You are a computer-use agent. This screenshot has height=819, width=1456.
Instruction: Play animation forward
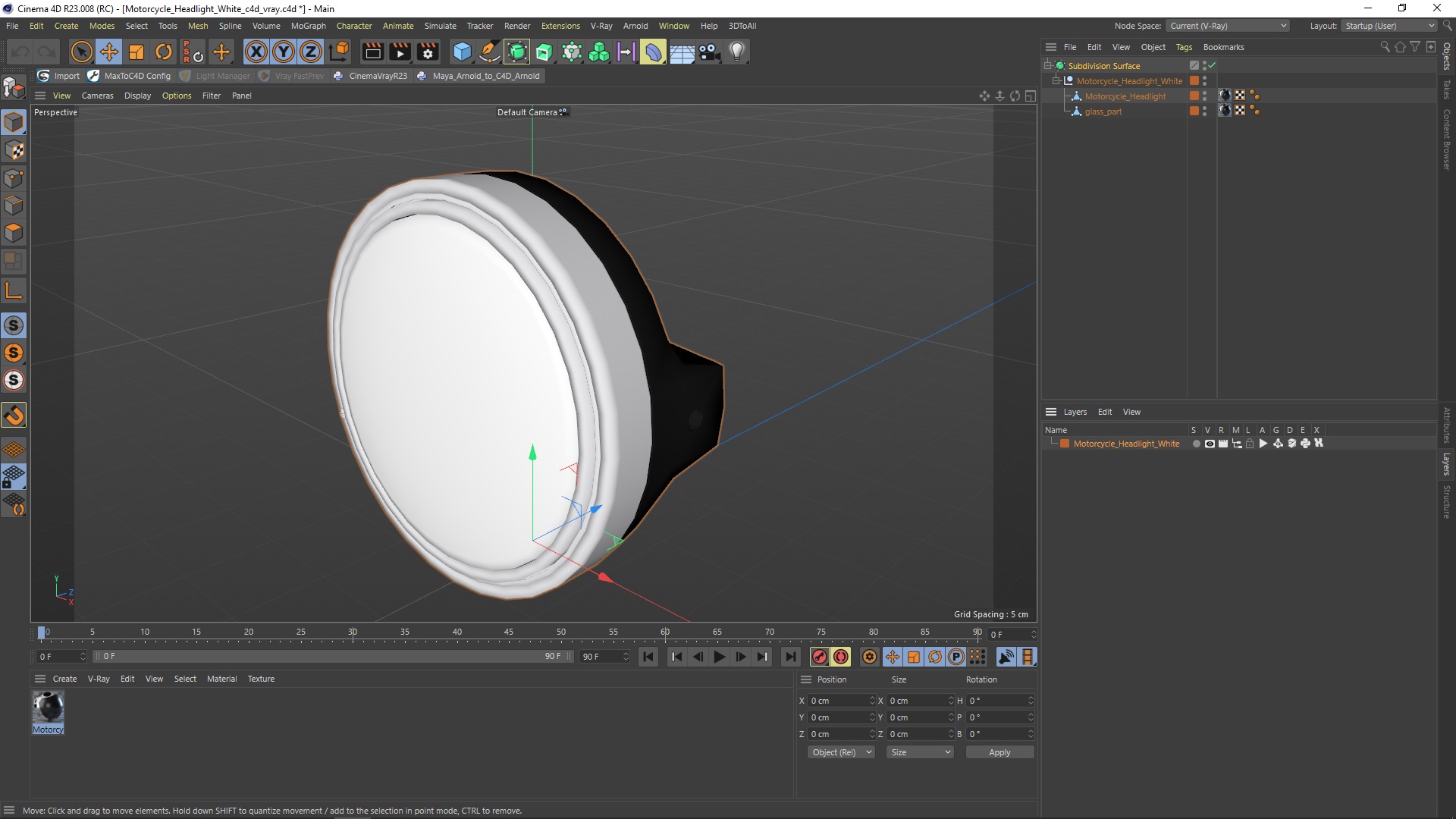coord(720,657)
